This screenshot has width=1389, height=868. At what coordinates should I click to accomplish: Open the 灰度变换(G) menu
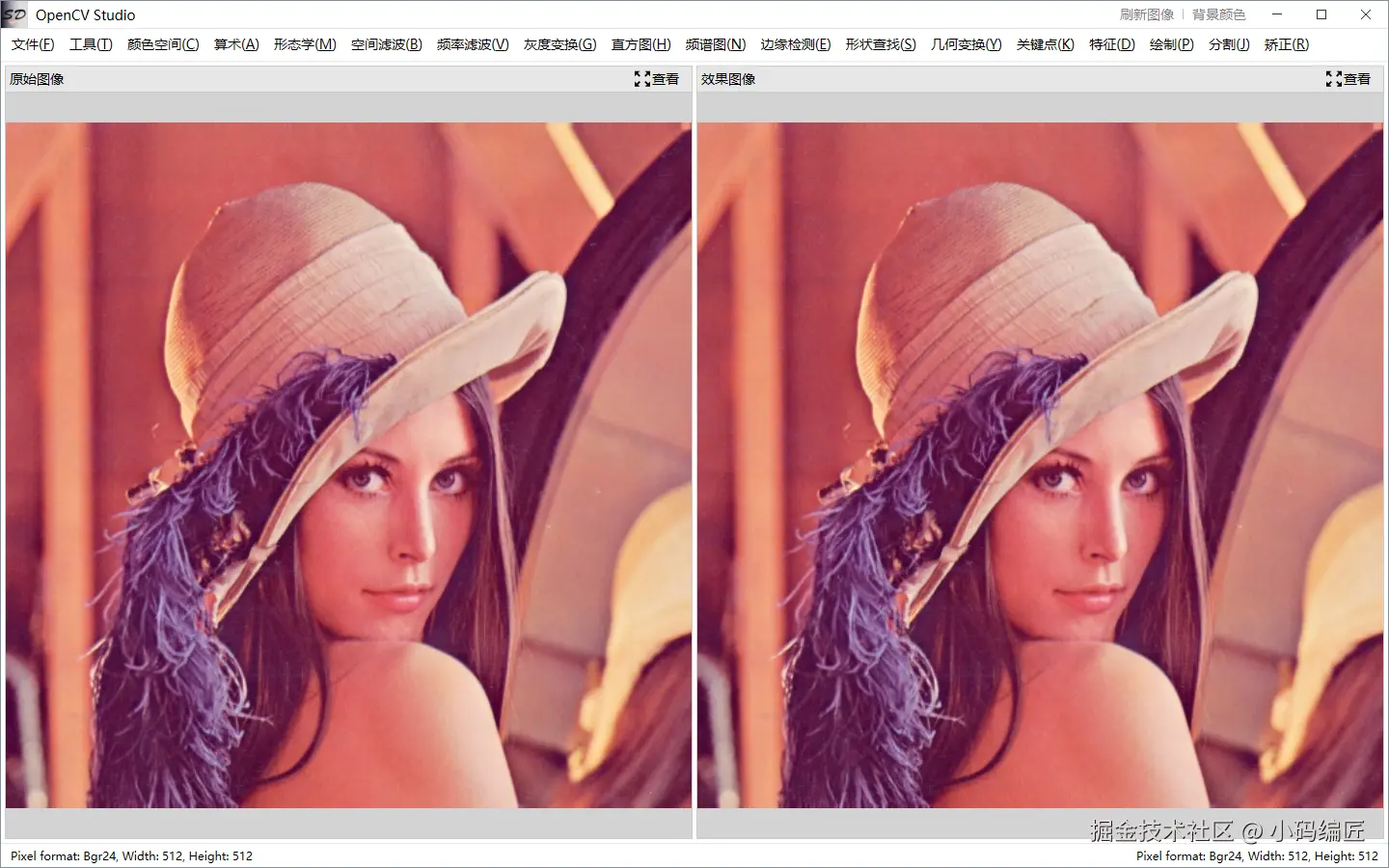560,44
